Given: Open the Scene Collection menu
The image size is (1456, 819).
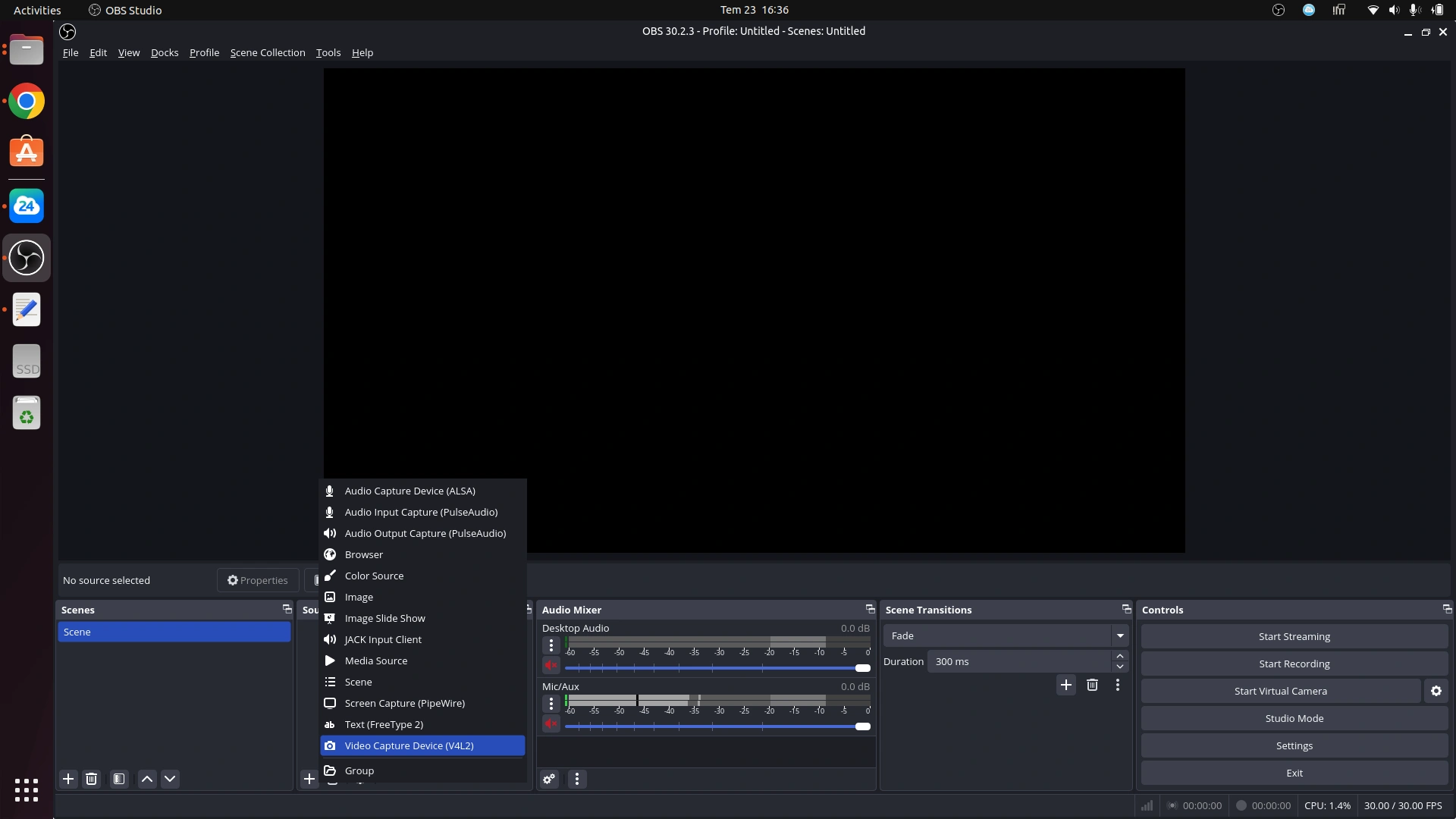Looking at the screenshot, I should (x=268, y=52).
